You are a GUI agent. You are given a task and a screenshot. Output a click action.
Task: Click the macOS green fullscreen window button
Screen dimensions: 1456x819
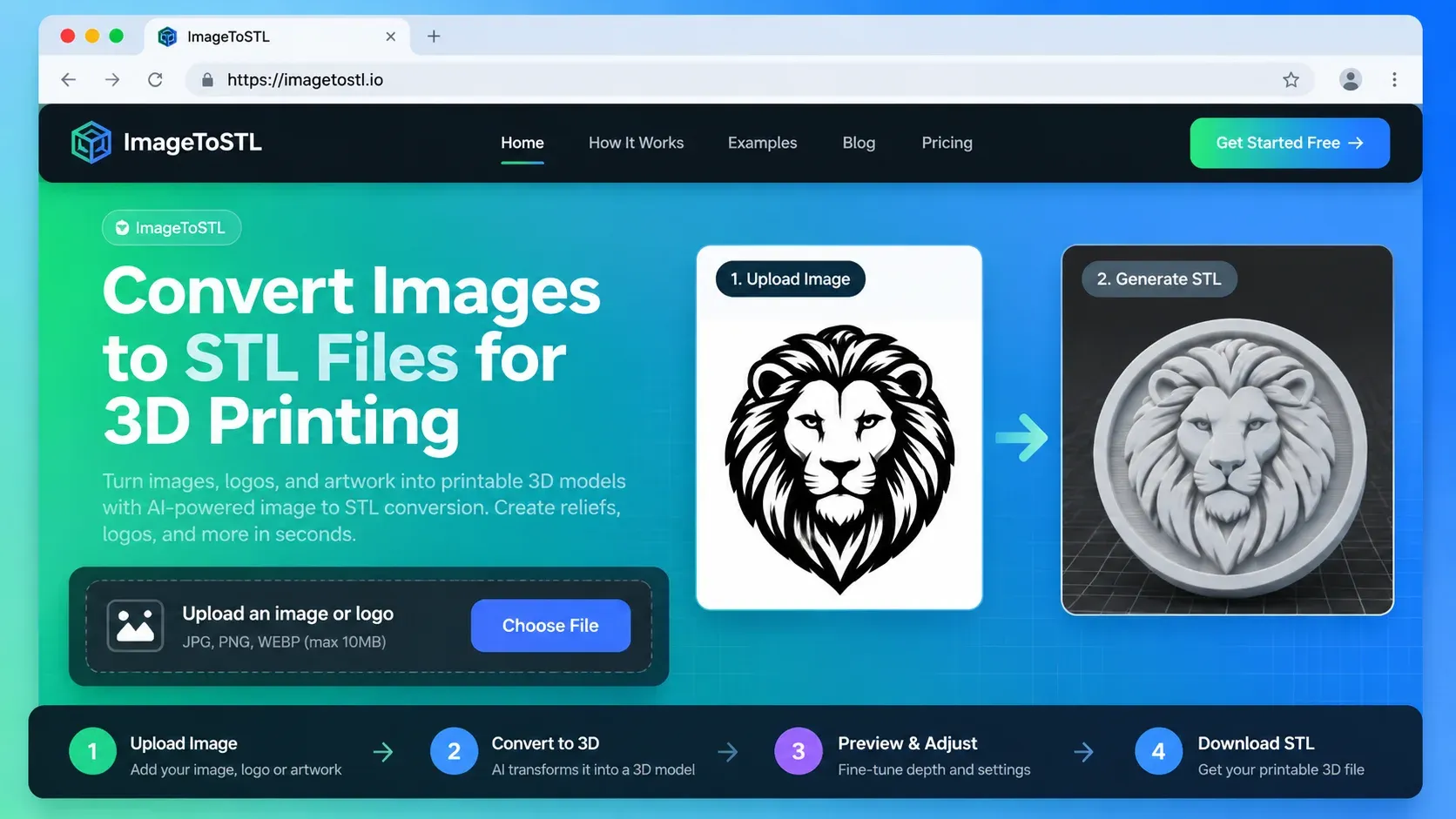point(117,36)
